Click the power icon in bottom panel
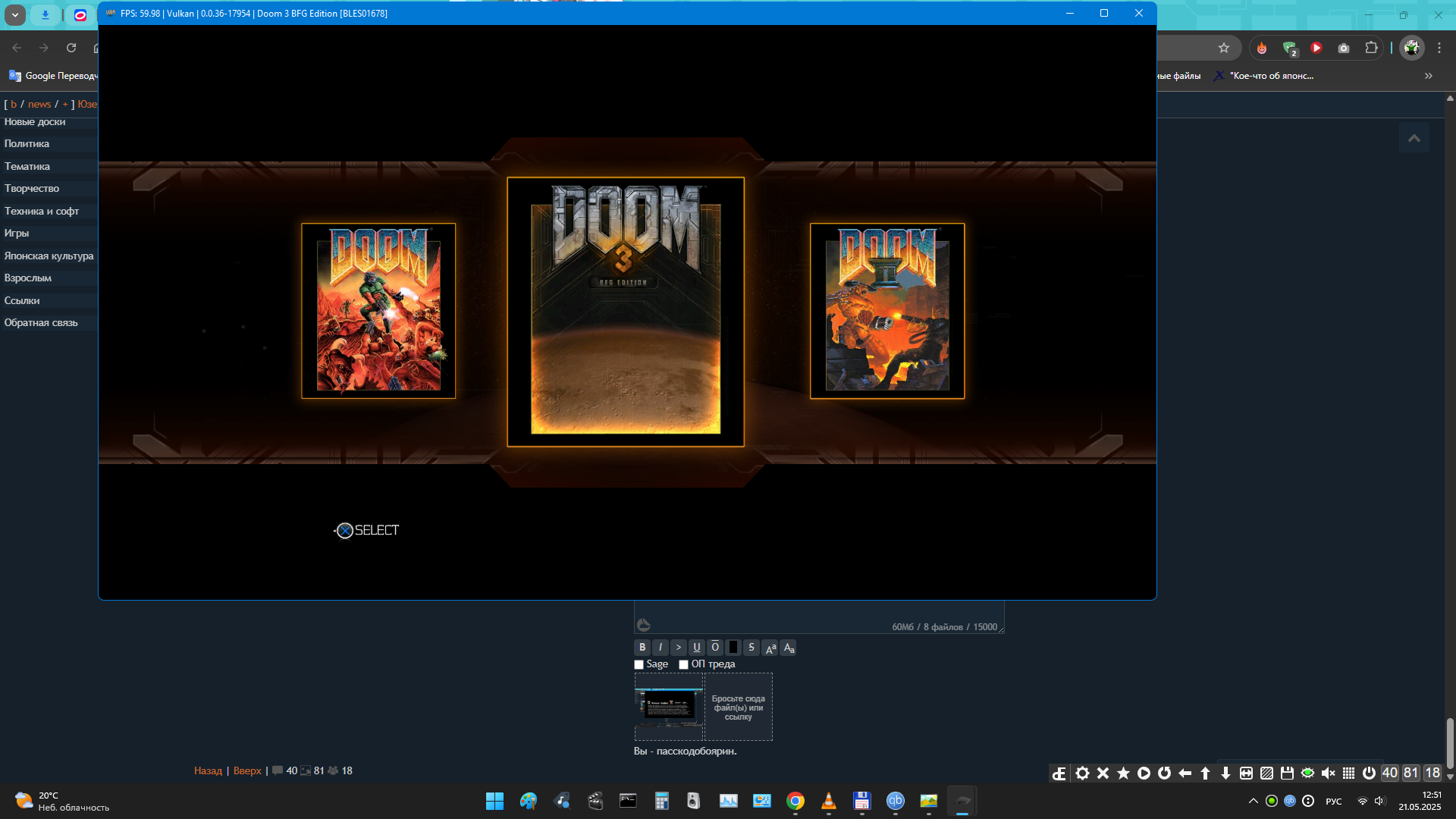The height and width of the screenshot is (819, 1456). coord(1369,773)
